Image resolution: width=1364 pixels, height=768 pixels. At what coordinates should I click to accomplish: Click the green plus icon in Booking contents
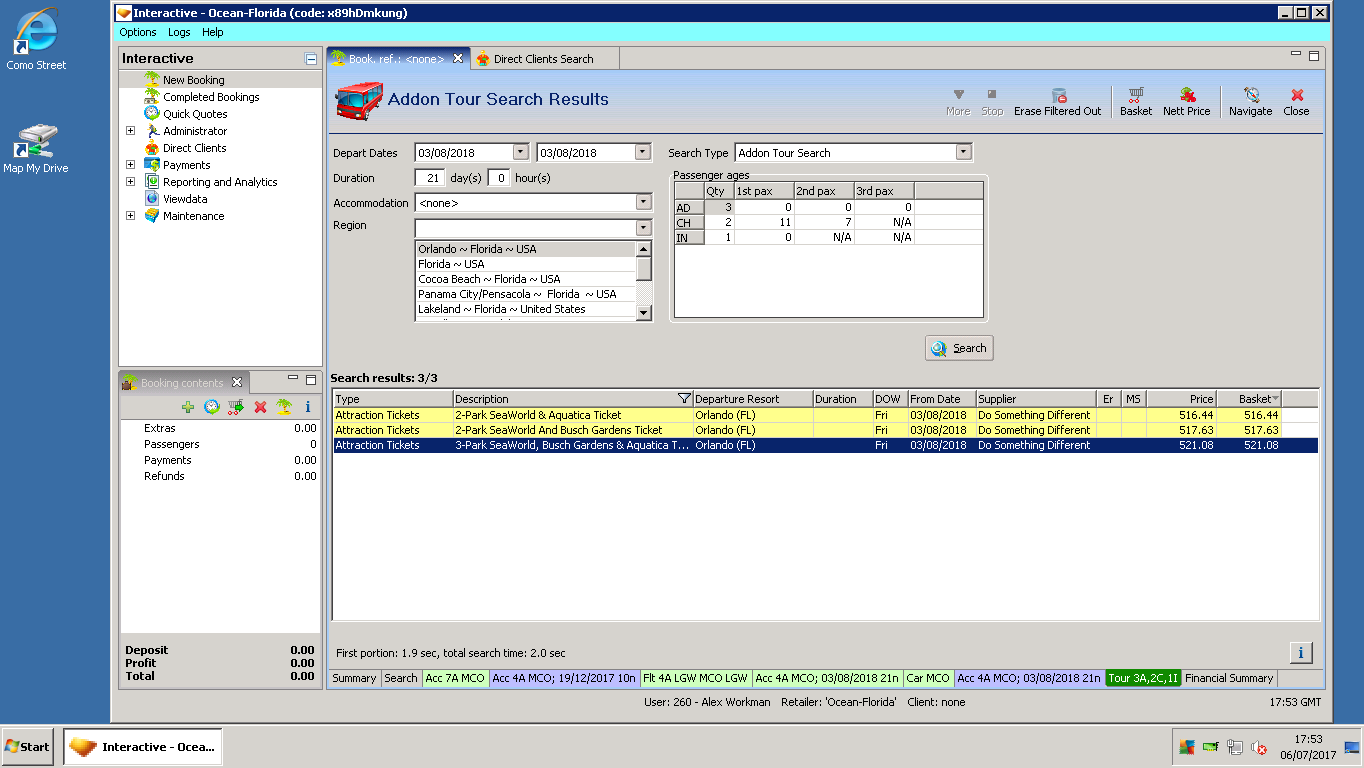coord(188,407)
